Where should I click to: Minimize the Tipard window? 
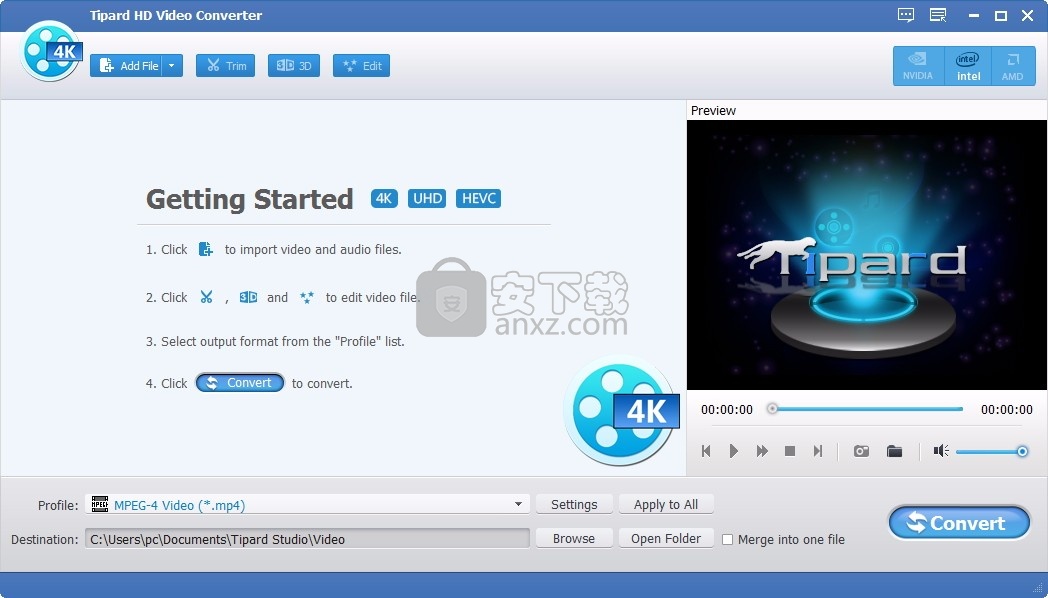click(x=974, y=15)
